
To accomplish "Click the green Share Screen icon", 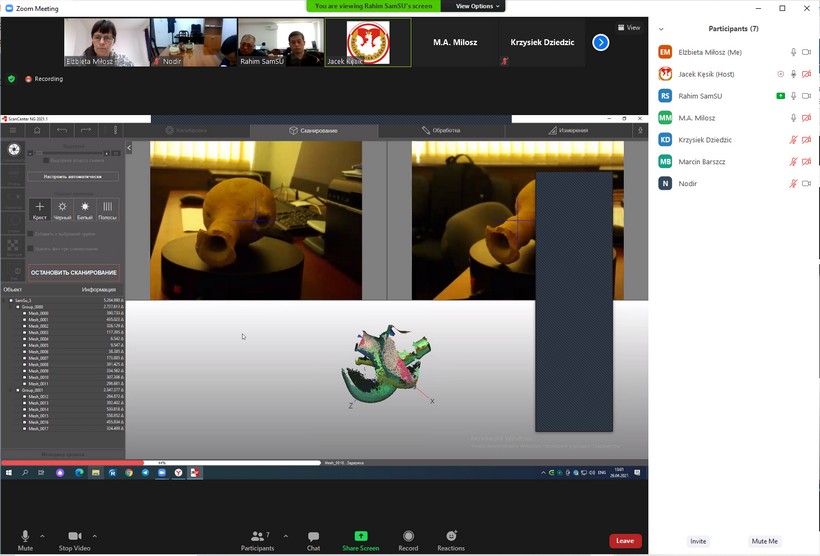I will click(361, 537).
